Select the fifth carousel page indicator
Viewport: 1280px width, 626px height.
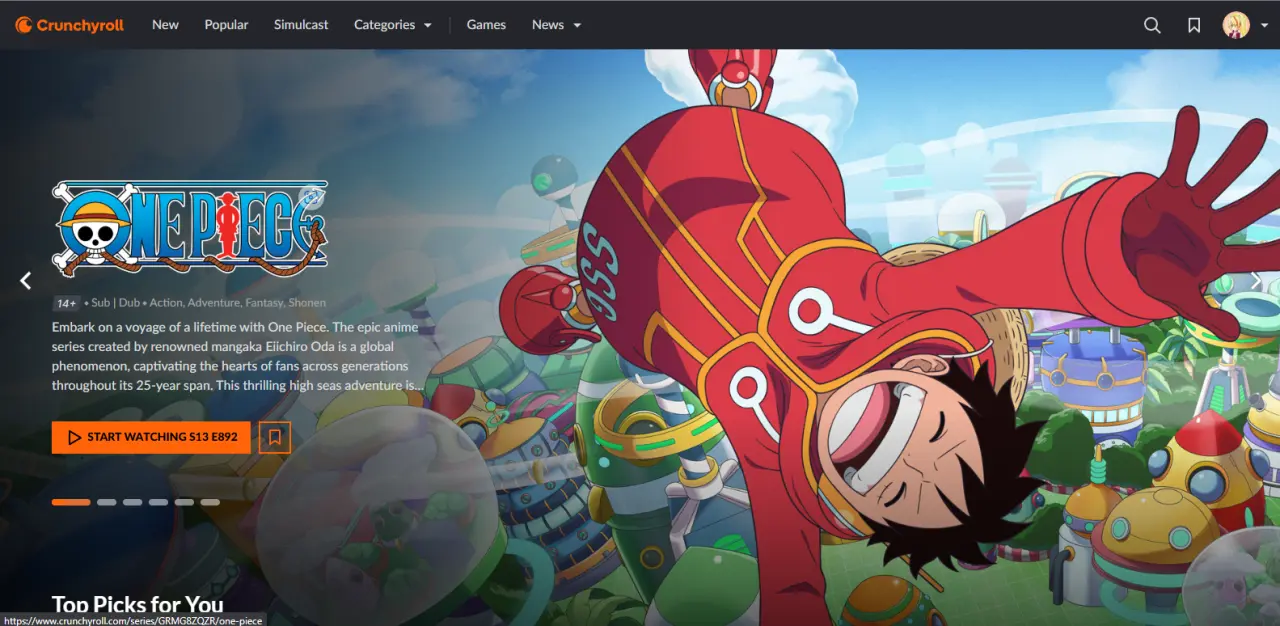[x=184, y=502]
